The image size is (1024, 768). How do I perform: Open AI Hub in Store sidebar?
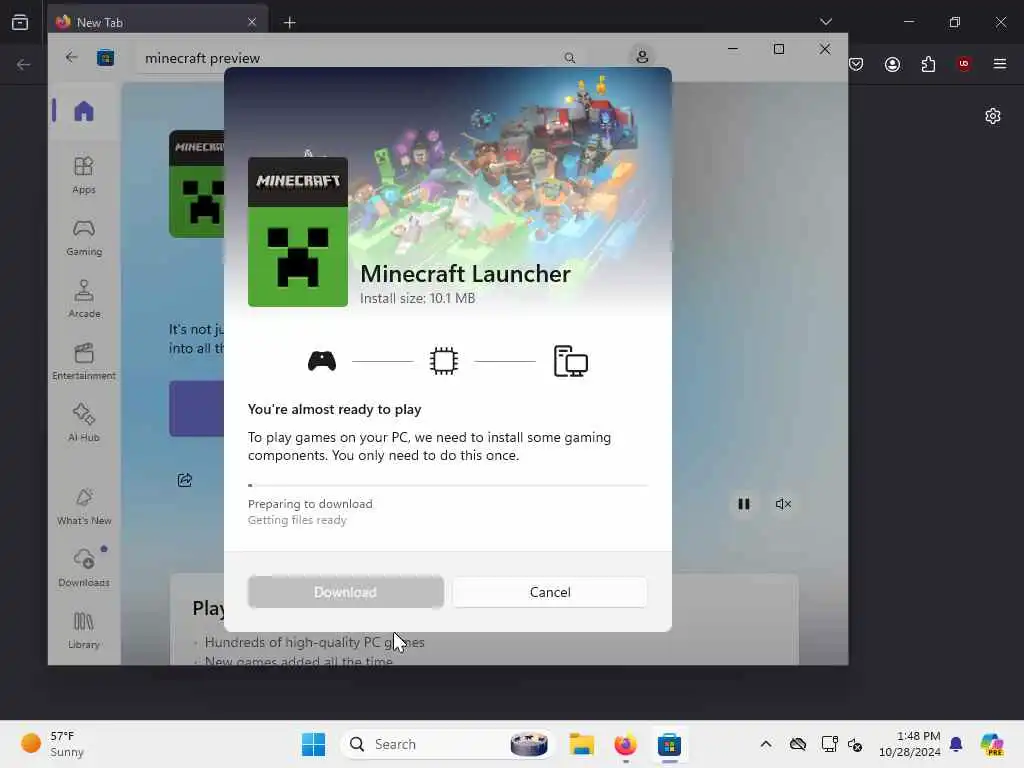[x=84, y=423]
